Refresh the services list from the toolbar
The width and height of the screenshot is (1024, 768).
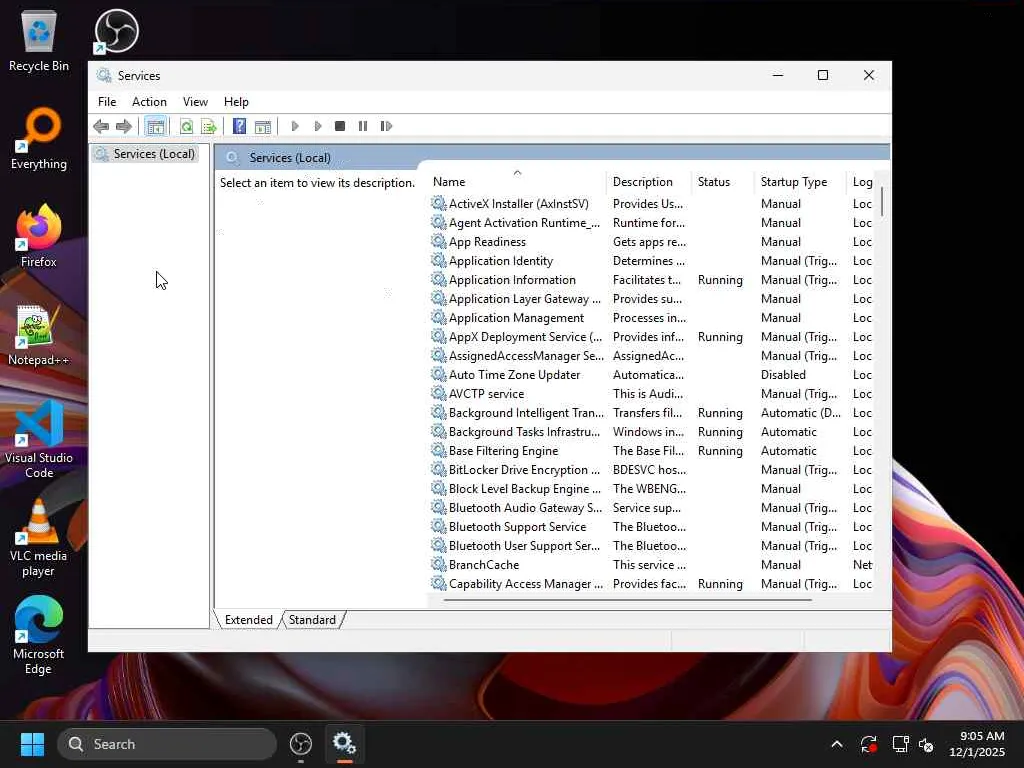[x=186, y=126]
